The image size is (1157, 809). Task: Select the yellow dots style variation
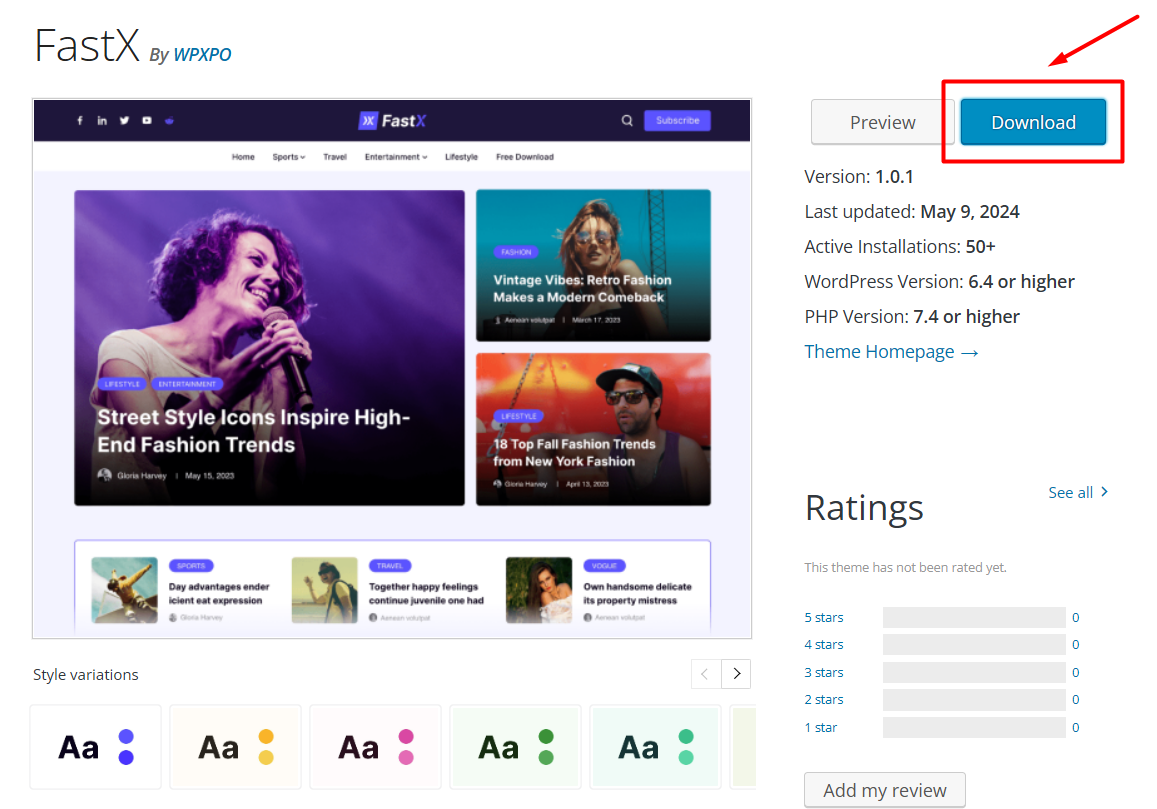(x=235, y=747)
